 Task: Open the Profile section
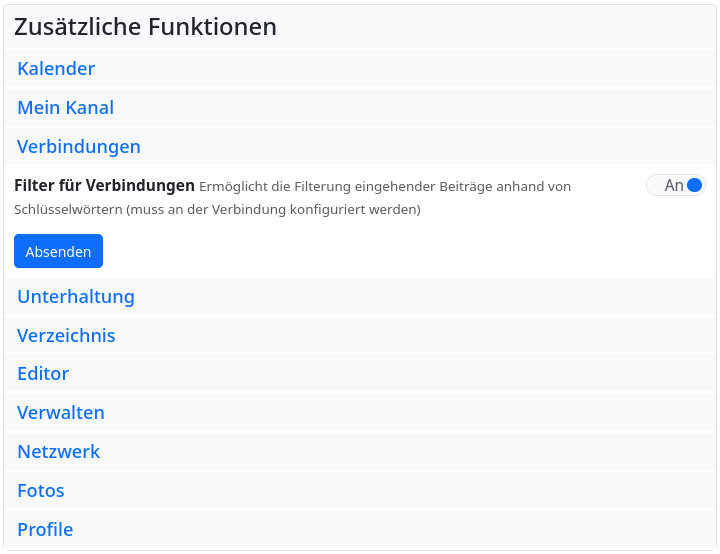coord(45,530)
